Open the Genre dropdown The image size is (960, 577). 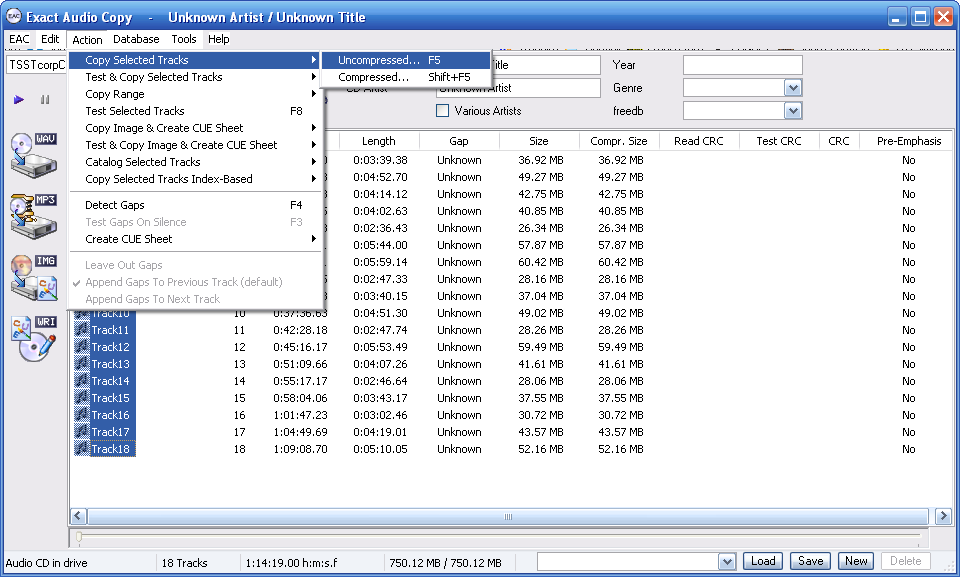coord(793,88)
